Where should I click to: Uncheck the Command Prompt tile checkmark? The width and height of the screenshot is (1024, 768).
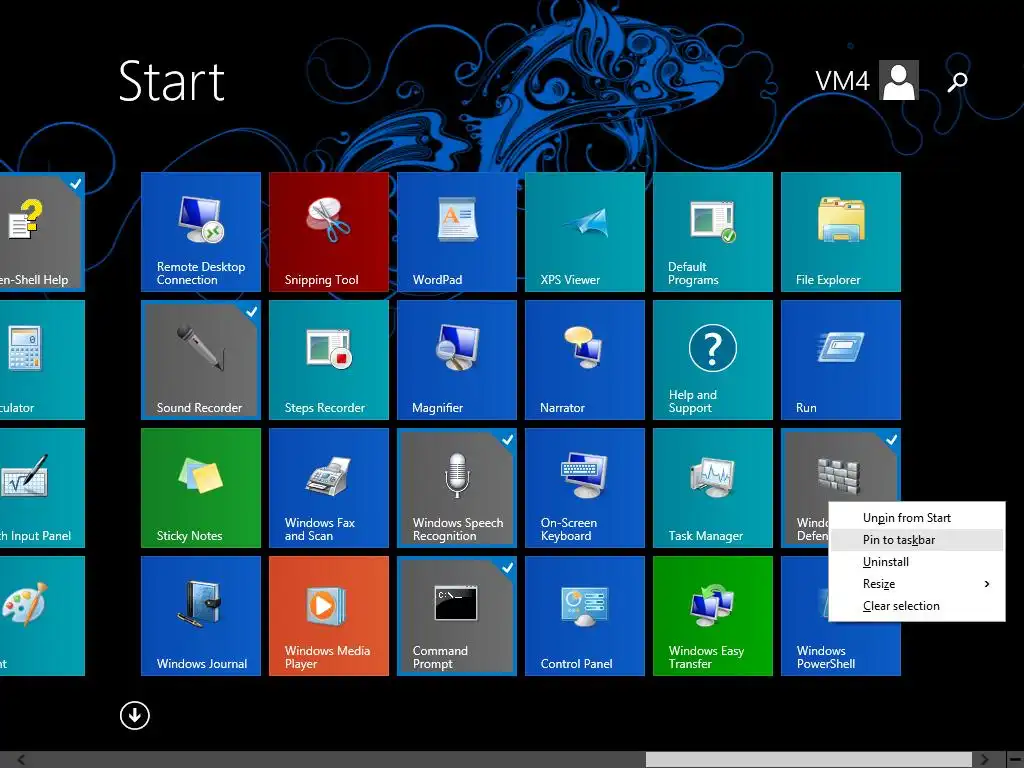[507, 567]
